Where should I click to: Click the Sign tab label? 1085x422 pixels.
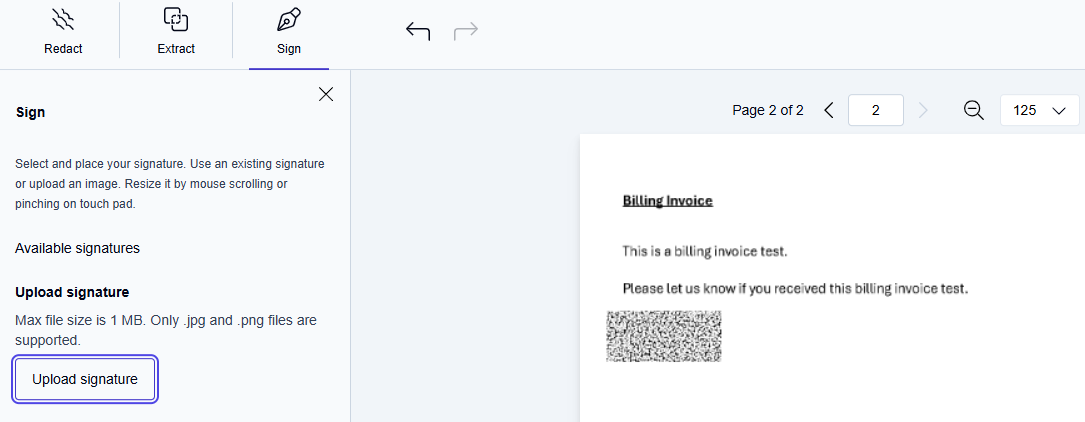[x=288, y=48]
